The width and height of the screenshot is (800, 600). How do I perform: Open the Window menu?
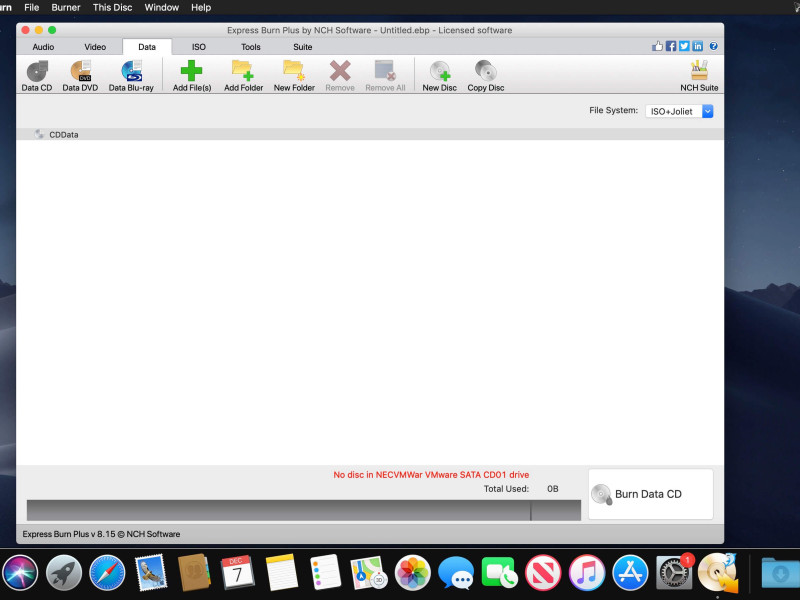[x=161, y=8]
